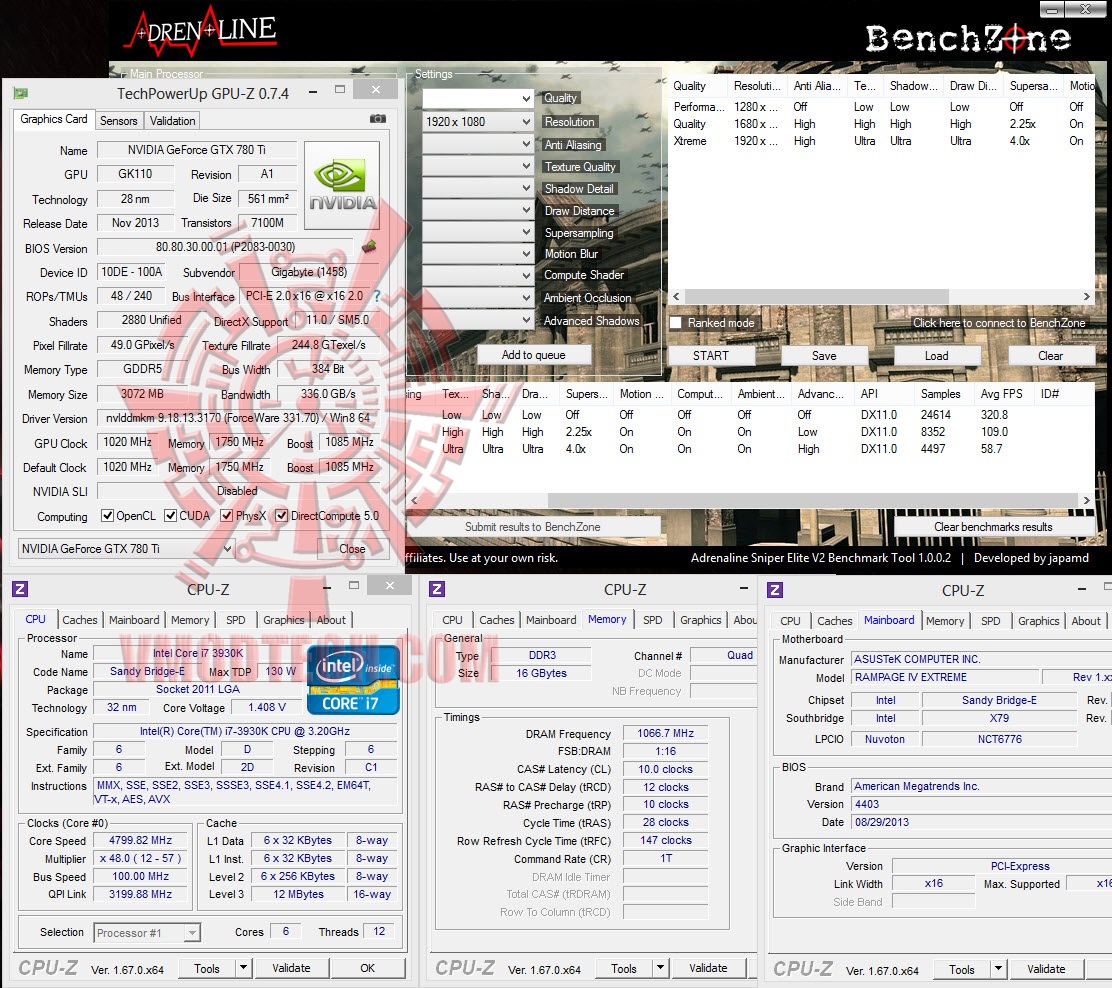
Task: Click right scroll arrow of presets list
Action: (1086, 296)
